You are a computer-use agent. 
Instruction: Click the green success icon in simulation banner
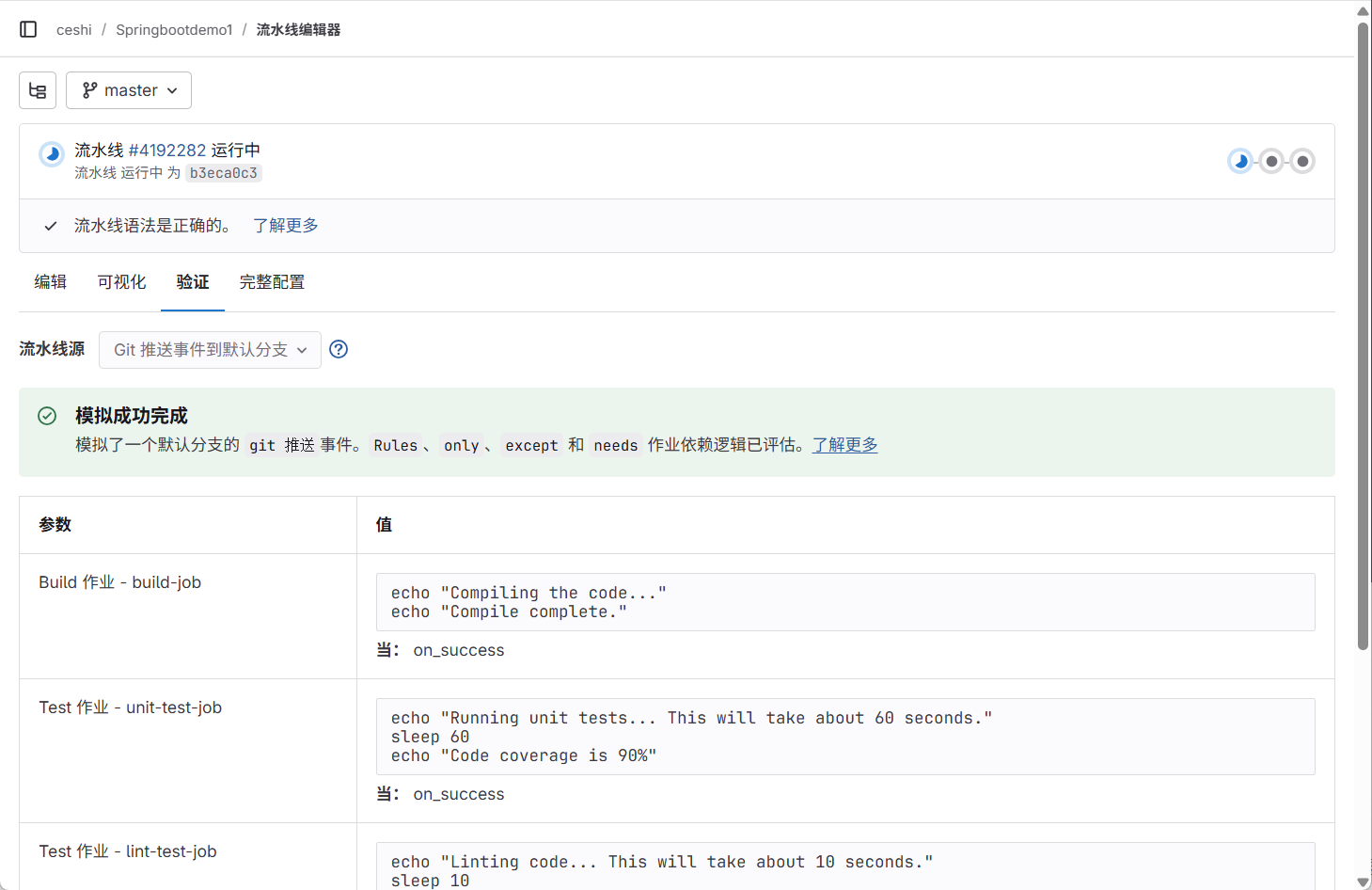click(46, 415)
